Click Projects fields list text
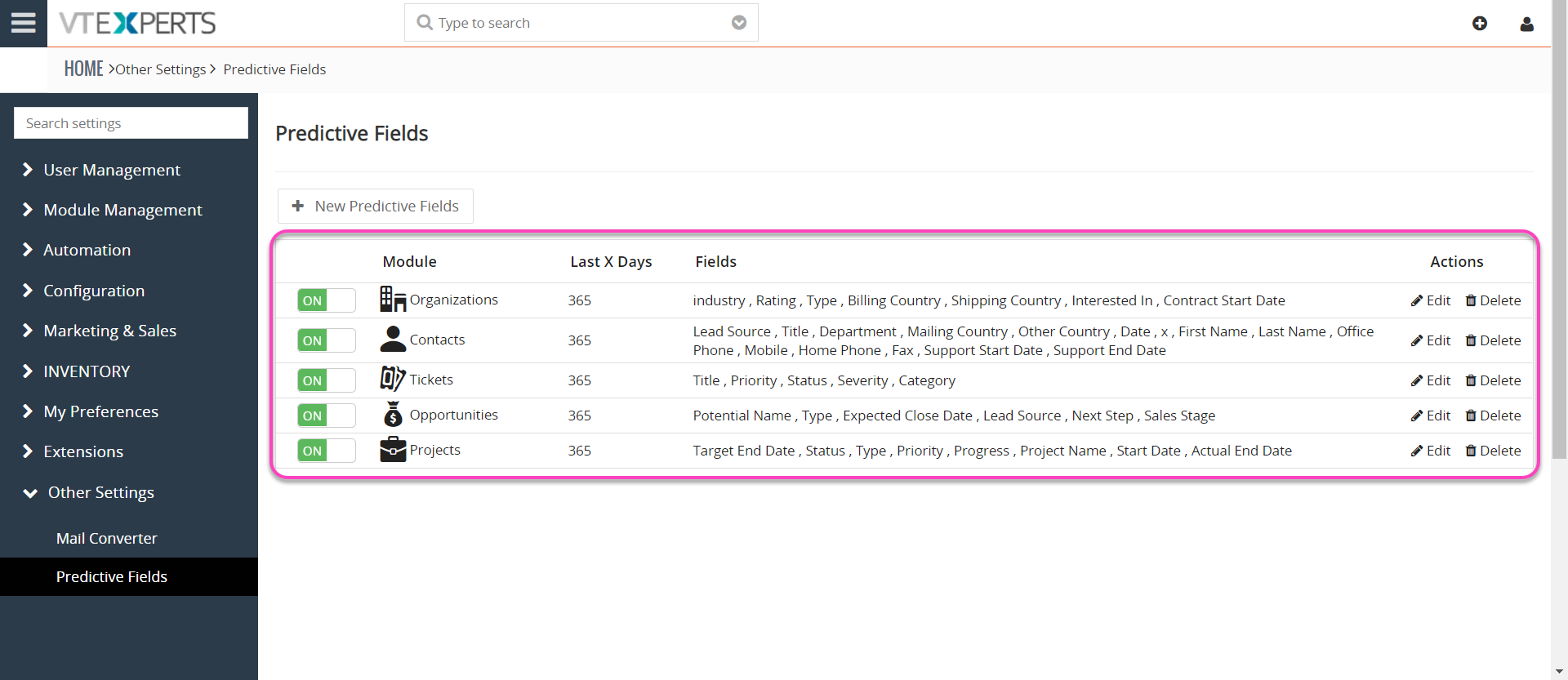Viewport: 1568px width, 680px height. [992, 451]
